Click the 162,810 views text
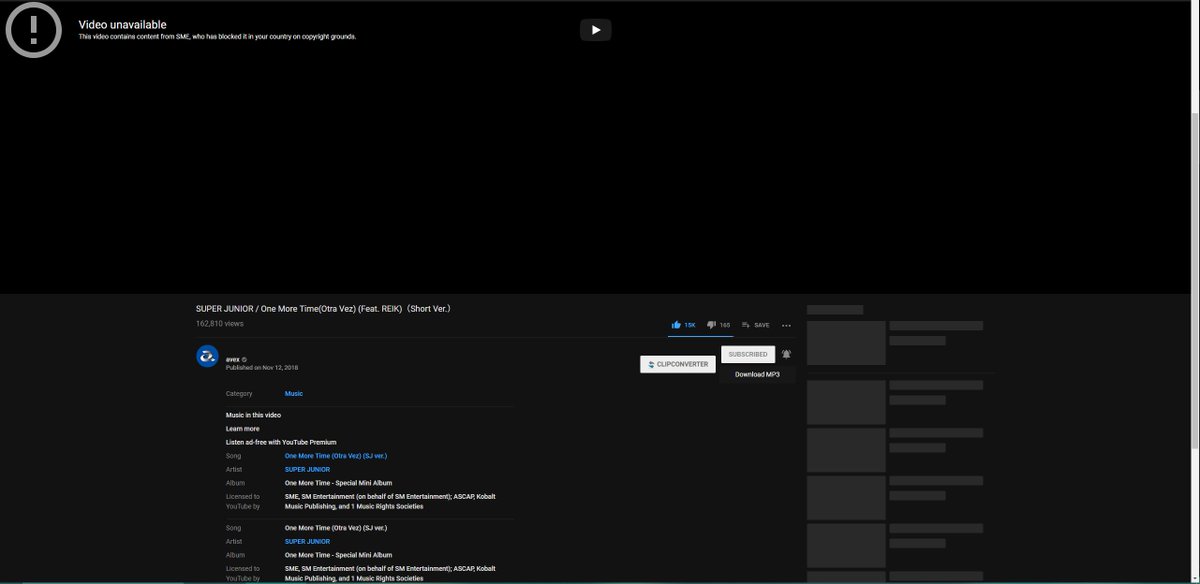Screen dimensions: 1200x584 tap(219, 324)
